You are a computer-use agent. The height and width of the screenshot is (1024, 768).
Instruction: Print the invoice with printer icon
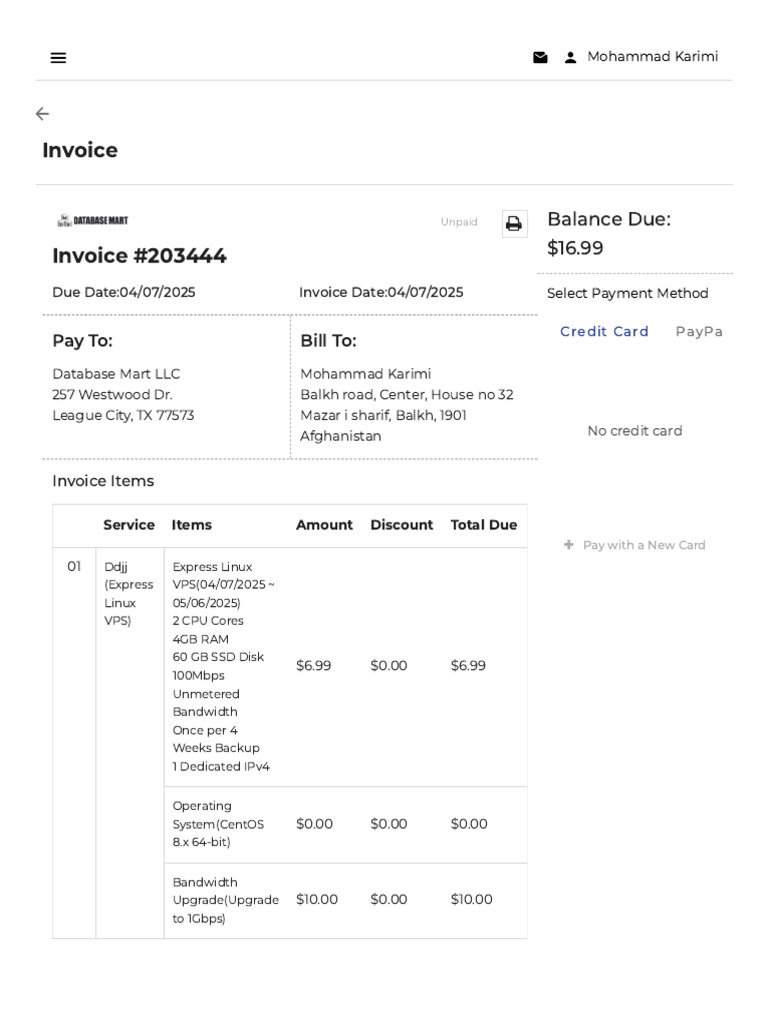(514, 224)
